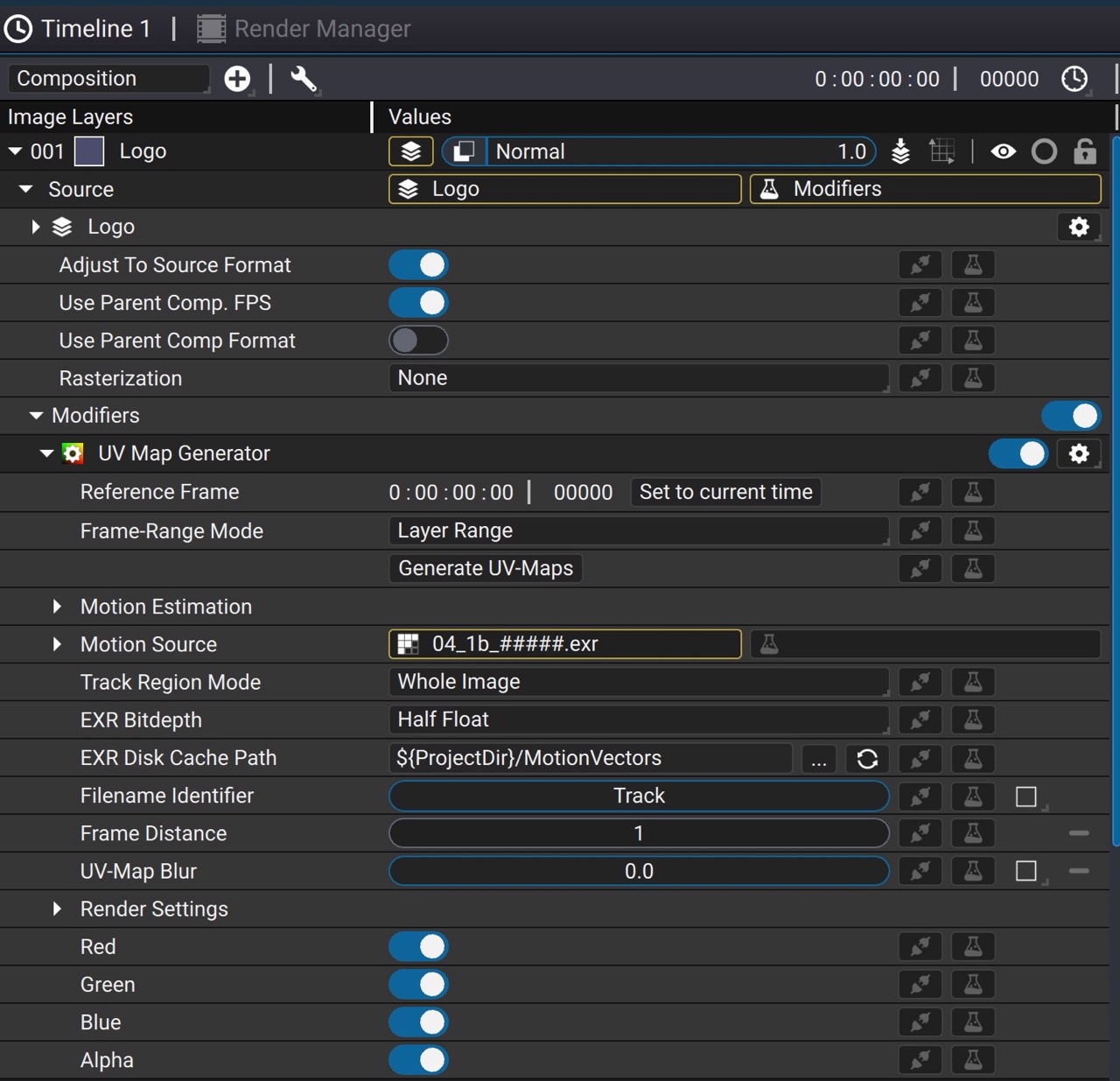The height and width of the screenshot is (1081, 1120).
Task: Browse for EXR Disk Cache Path
Action: click(819, 758)
